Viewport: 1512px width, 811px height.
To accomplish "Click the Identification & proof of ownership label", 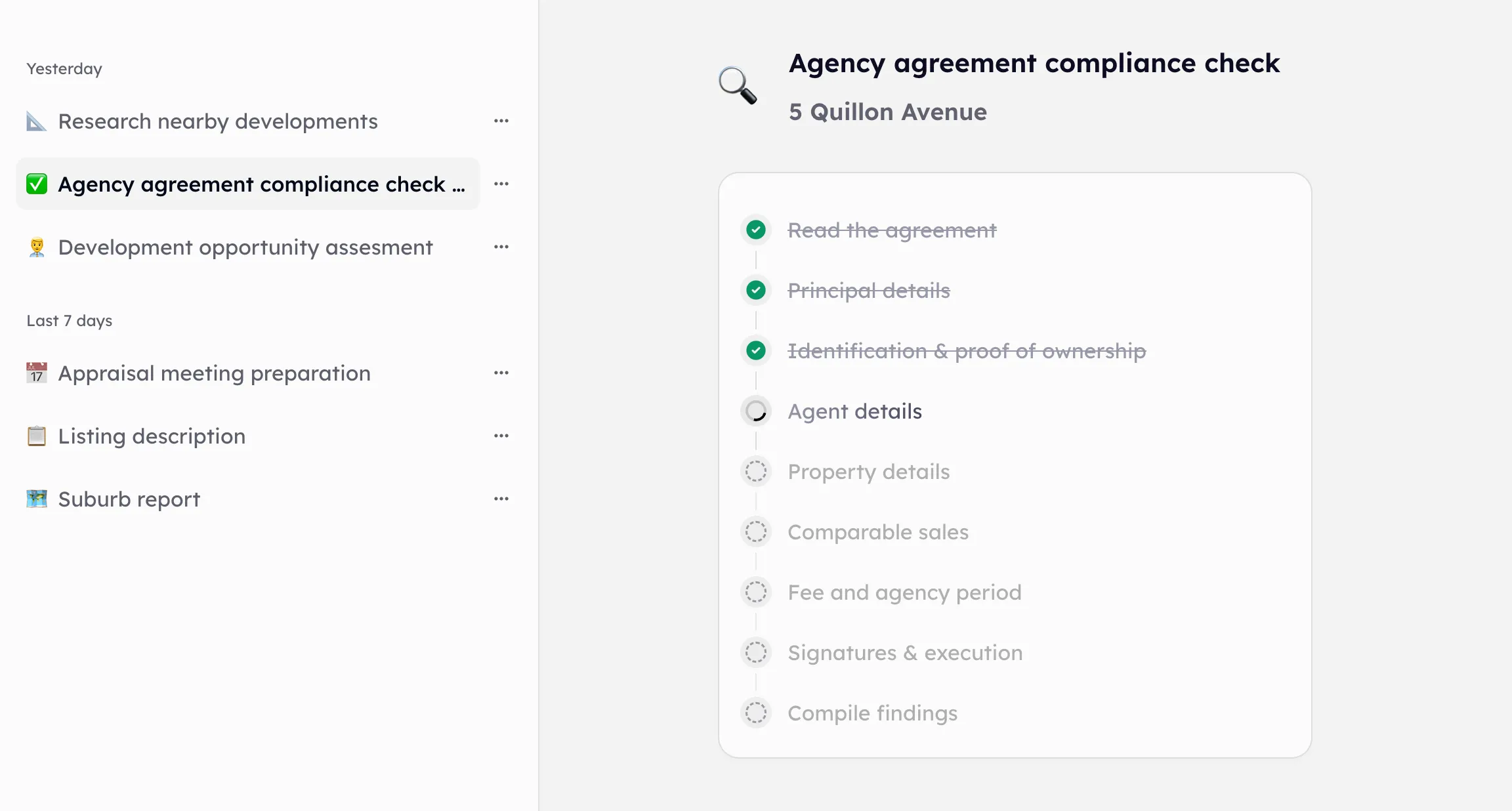I will [967, 350].
